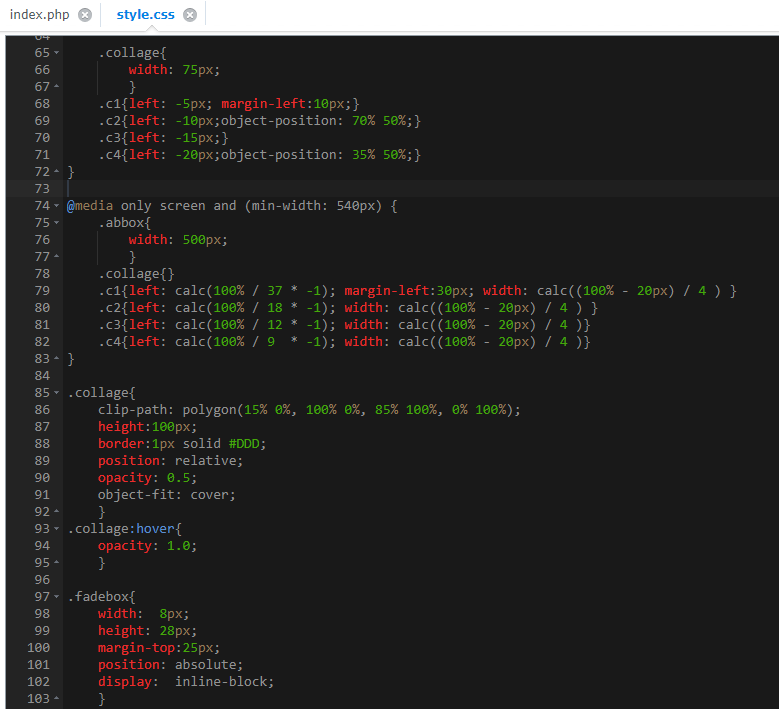Click the number 37 in line 79 calc
Screen dimensions: 779x709
(275, 291)
